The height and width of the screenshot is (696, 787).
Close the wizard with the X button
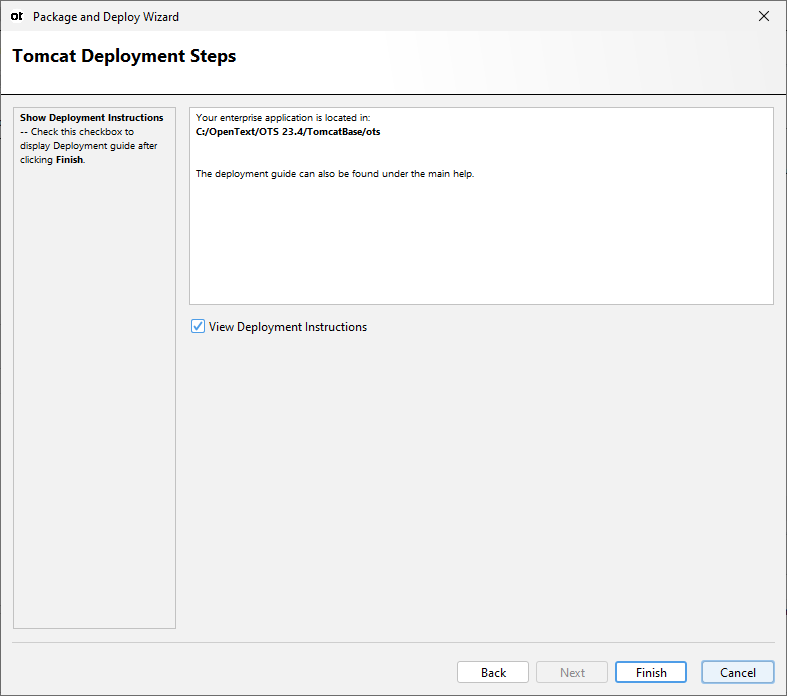coord(763,16)
